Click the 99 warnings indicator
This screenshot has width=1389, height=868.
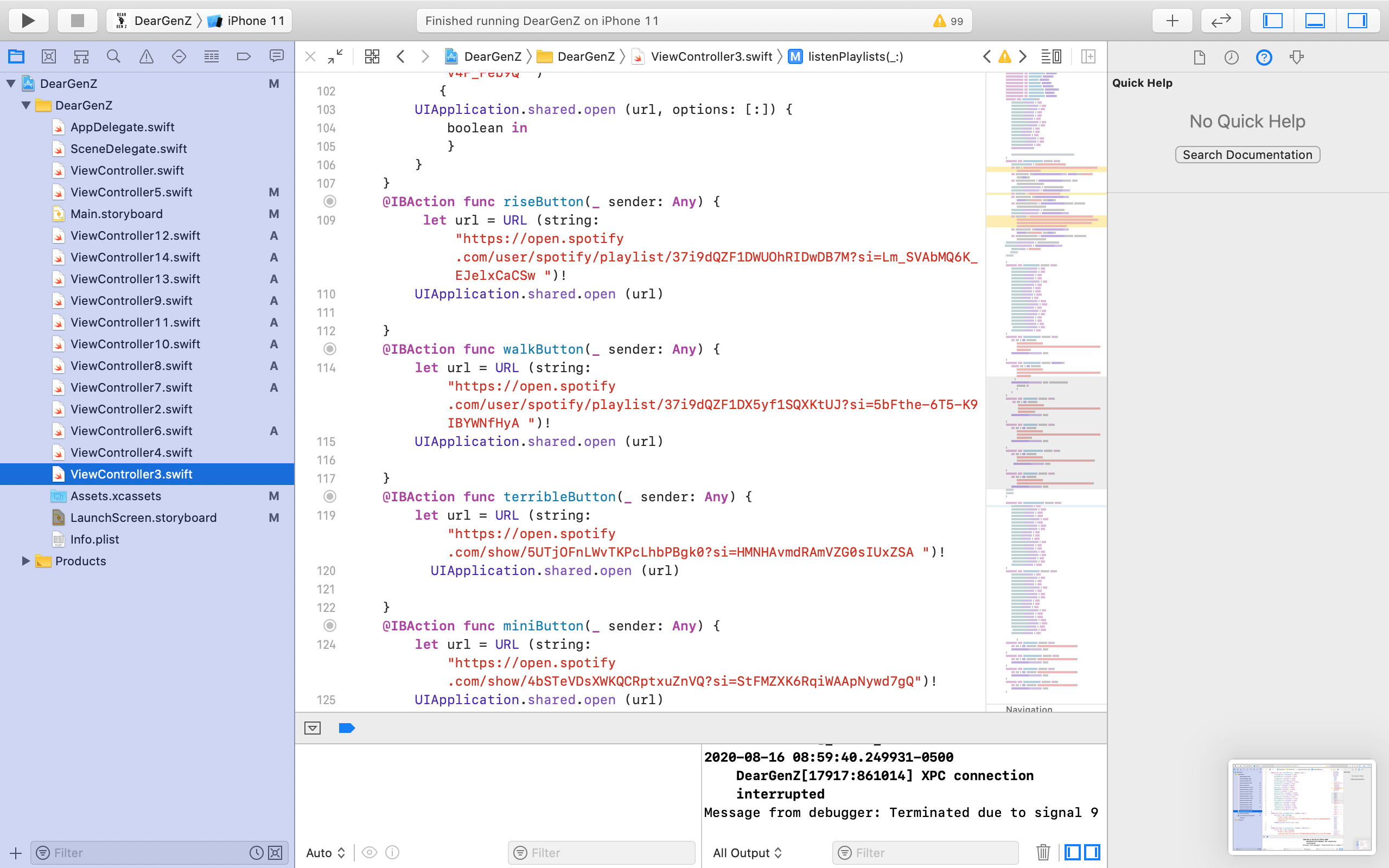coord(949,21)
